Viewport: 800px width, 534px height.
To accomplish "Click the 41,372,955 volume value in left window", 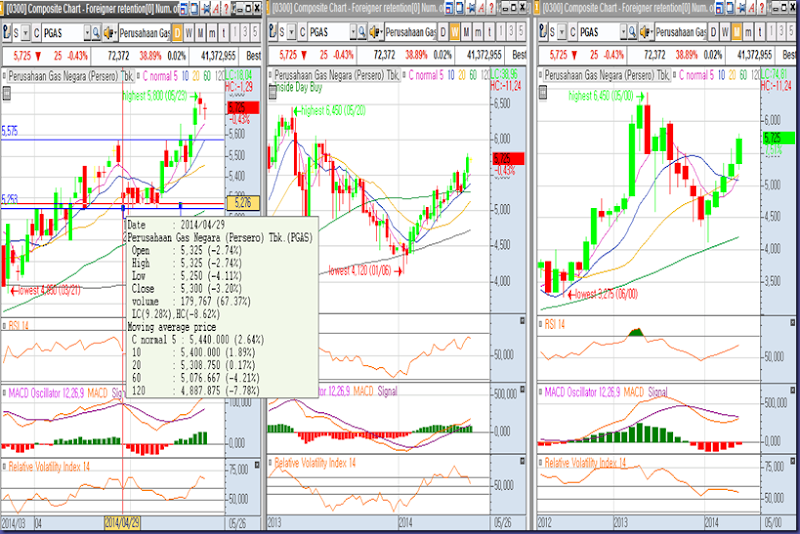I will [218, 56].
